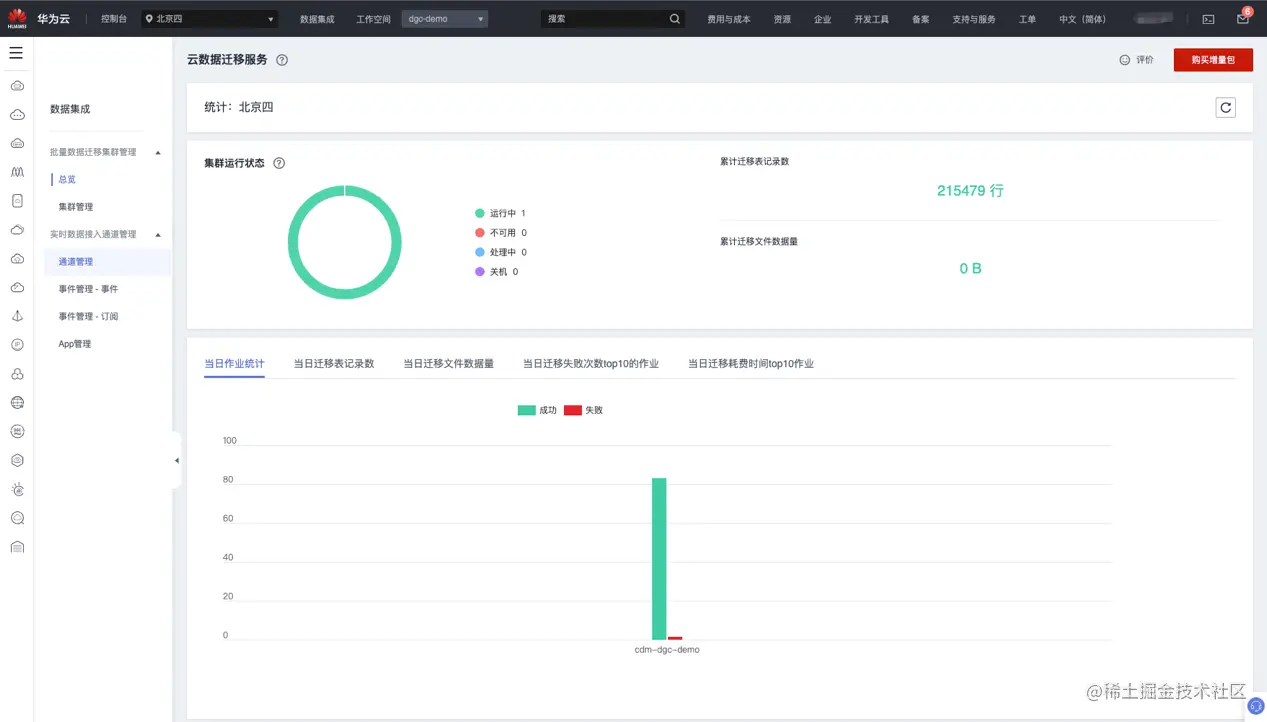
Task: Click the green success bar for cdm-dgc-demo
Action: point(659,559)
